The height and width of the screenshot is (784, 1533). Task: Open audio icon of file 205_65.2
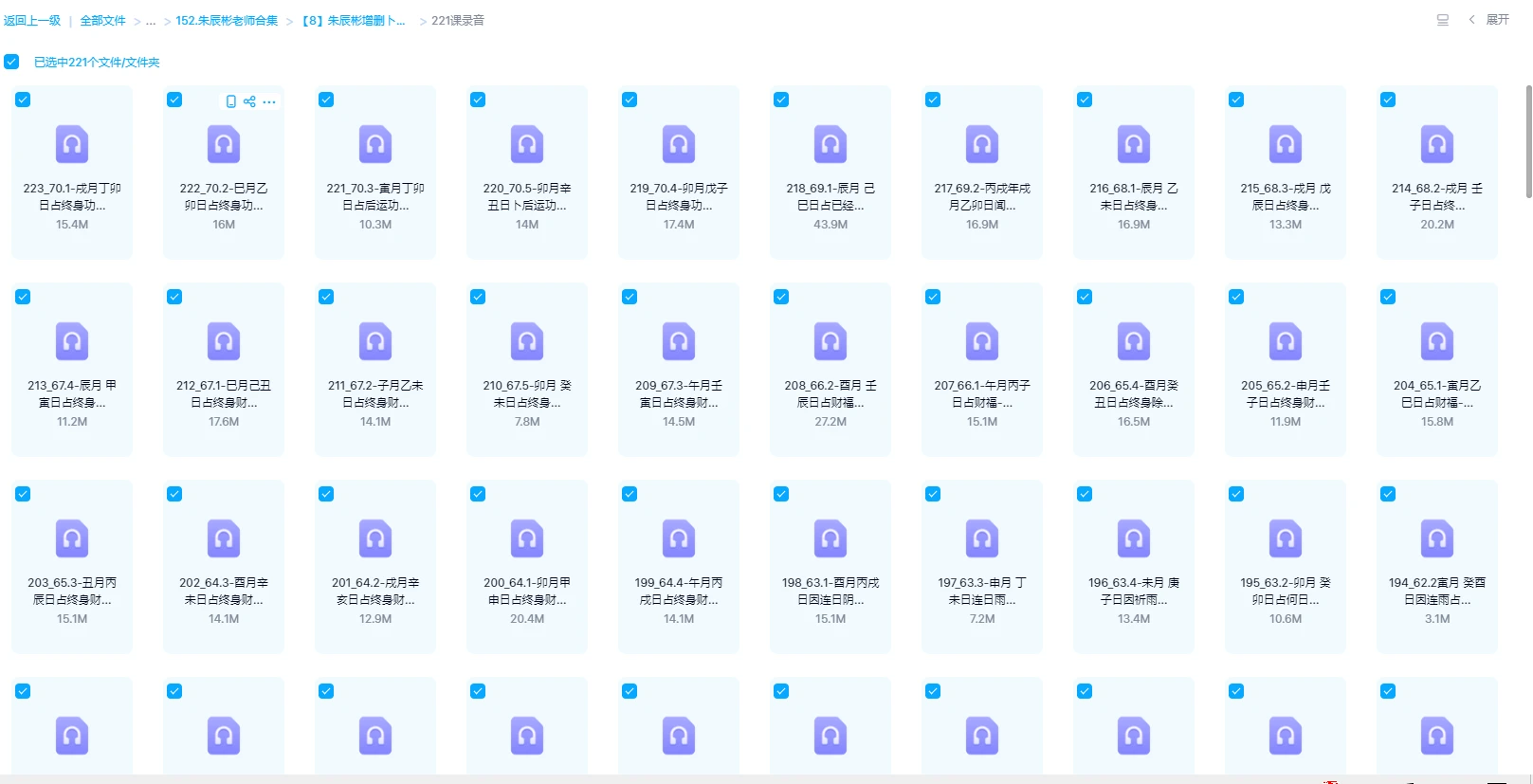pos(1286,341)
